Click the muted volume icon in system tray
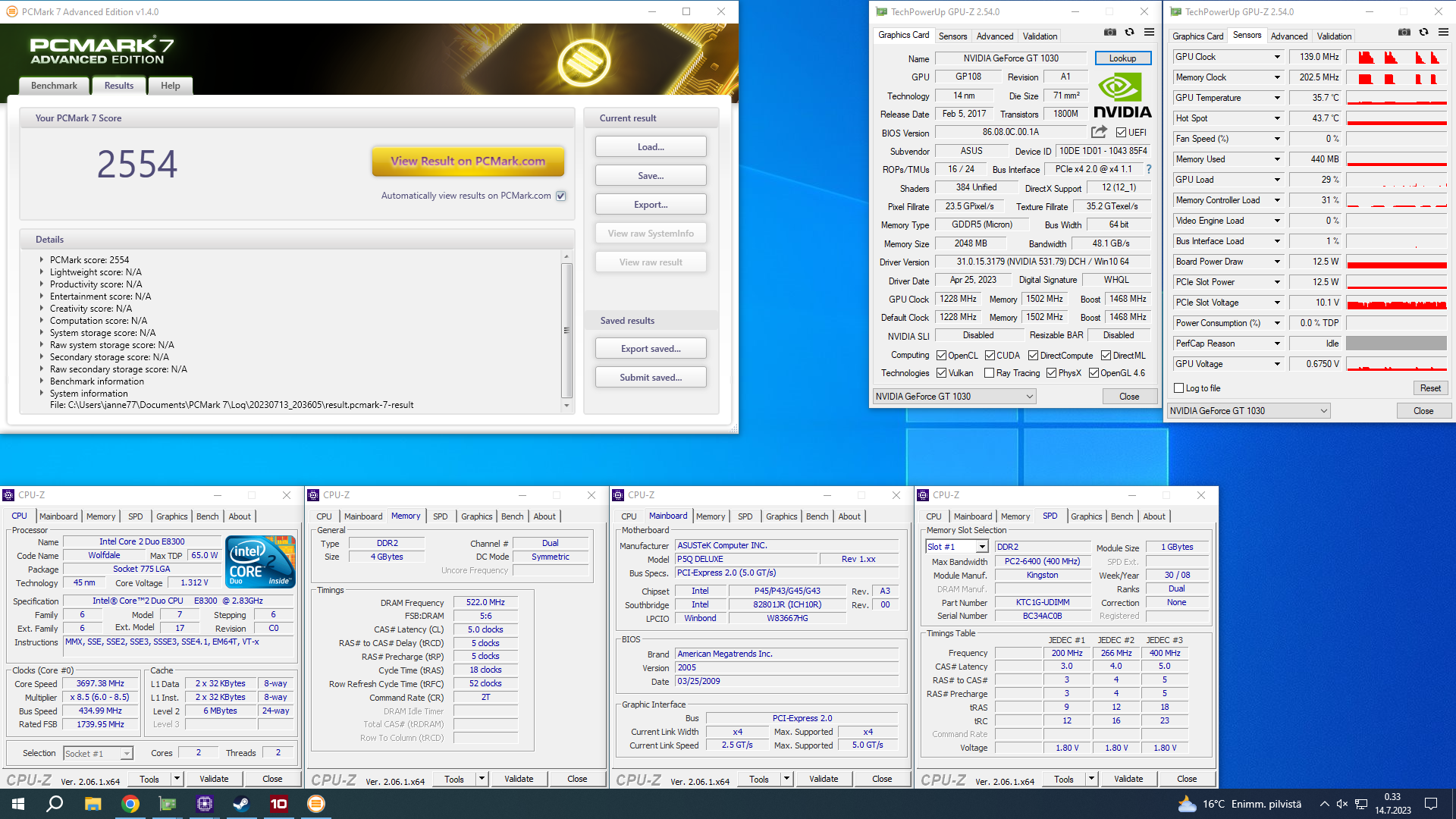The image size is (1456, 819). pyautogui.click(x=1342, y=804)
